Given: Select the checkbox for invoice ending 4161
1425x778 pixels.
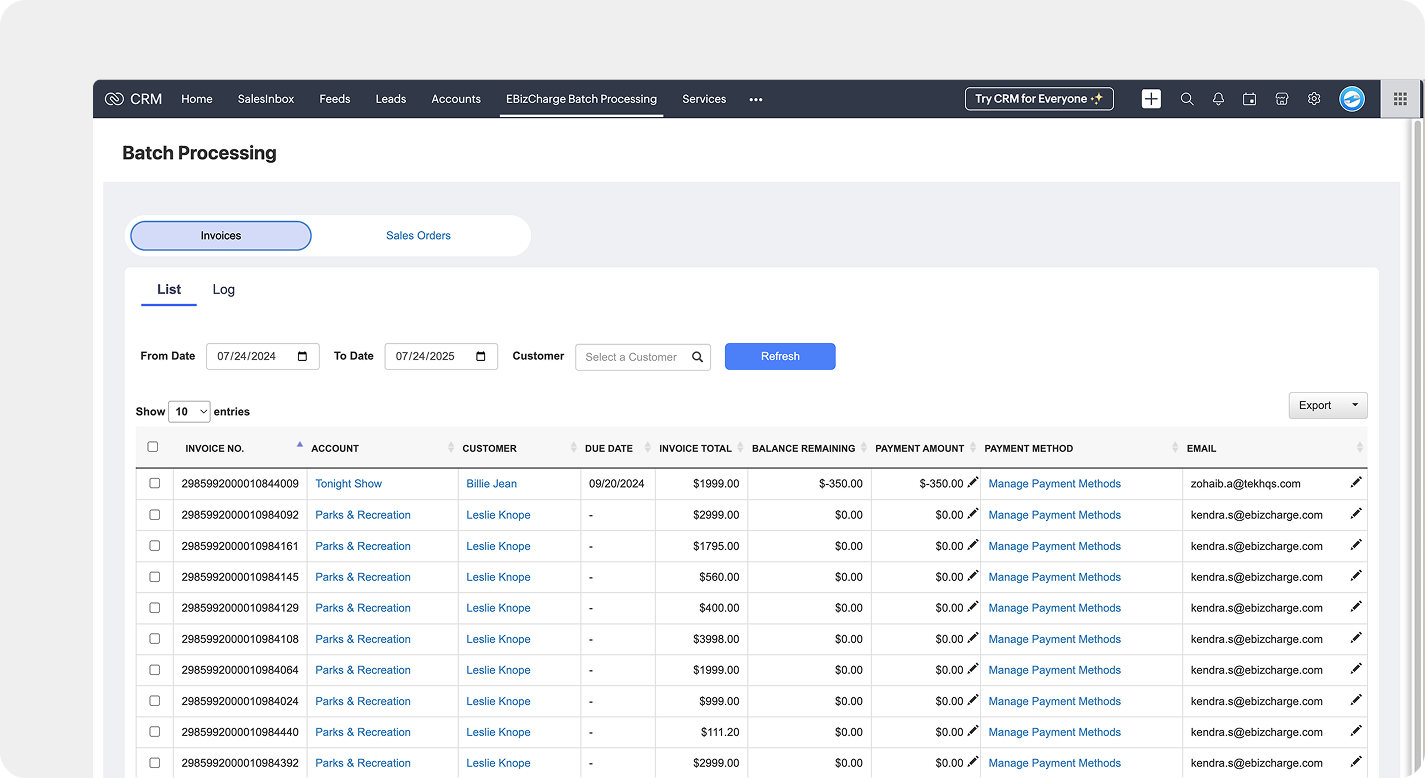Looking at the screenshot, I should (x=155, y=546).
